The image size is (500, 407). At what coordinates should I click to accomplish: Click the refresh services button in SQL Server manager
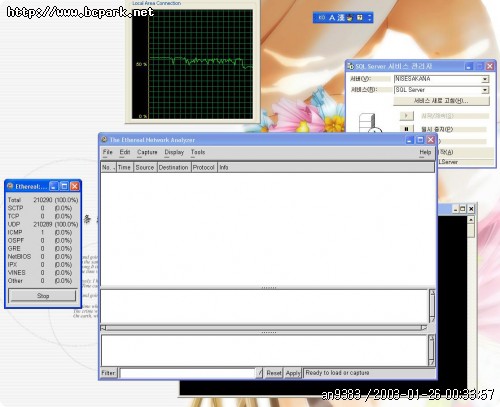pos(441,101)
